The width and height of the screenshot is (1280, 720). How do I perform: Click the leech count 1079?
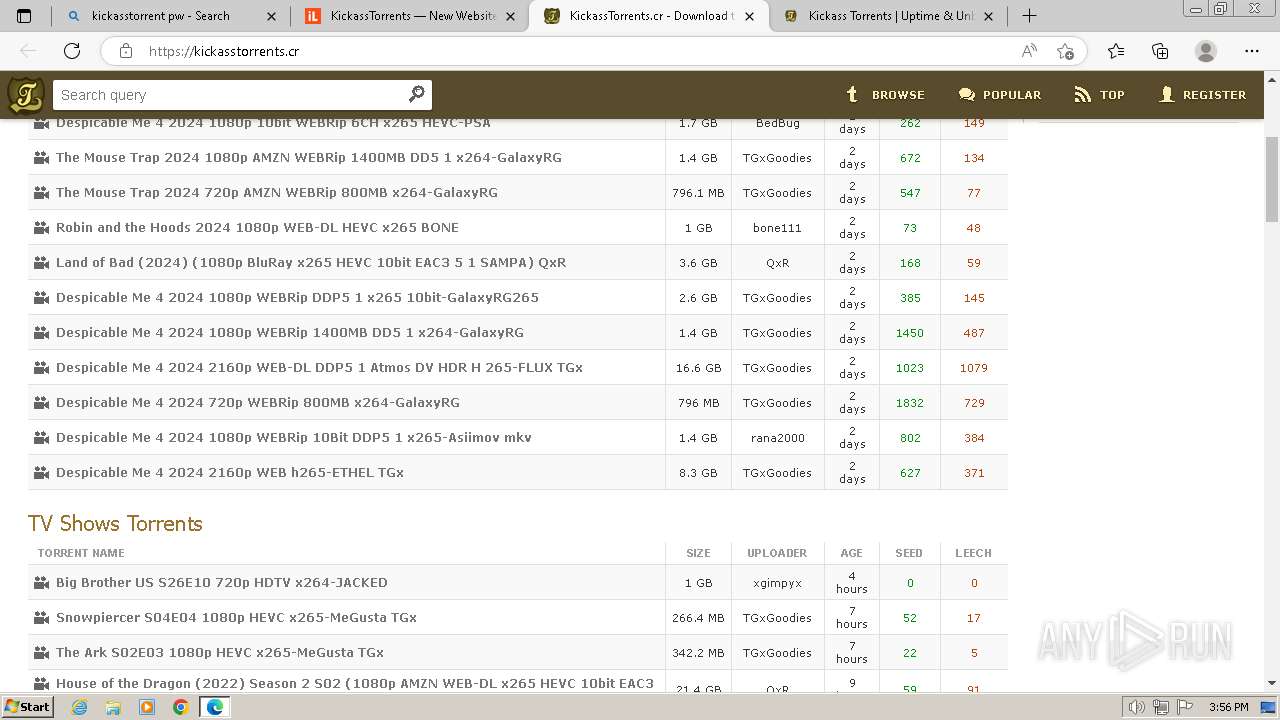[x=974, y=368]
